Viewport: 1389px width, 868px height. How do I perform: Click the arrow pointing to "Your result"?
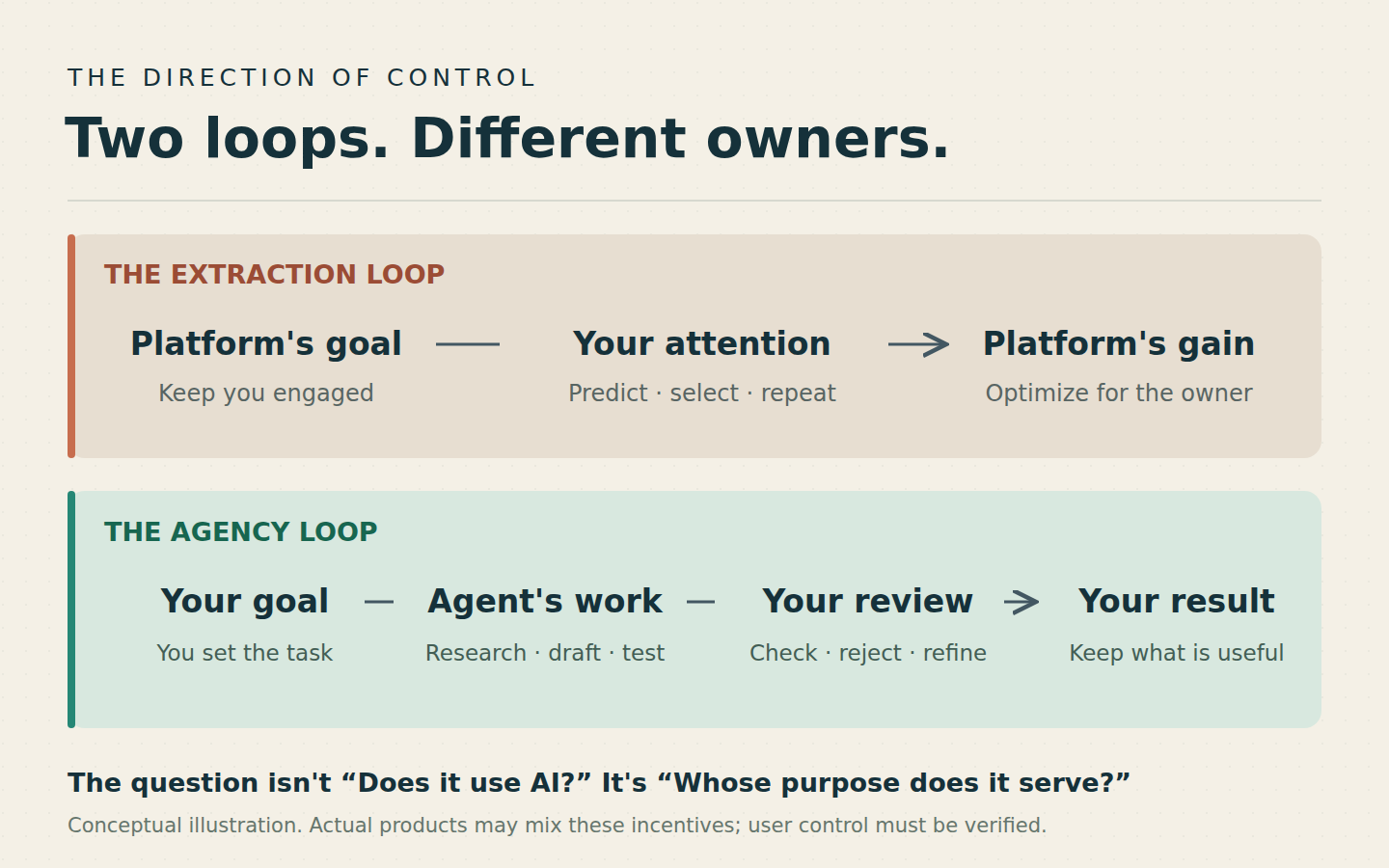[1021, 602]
